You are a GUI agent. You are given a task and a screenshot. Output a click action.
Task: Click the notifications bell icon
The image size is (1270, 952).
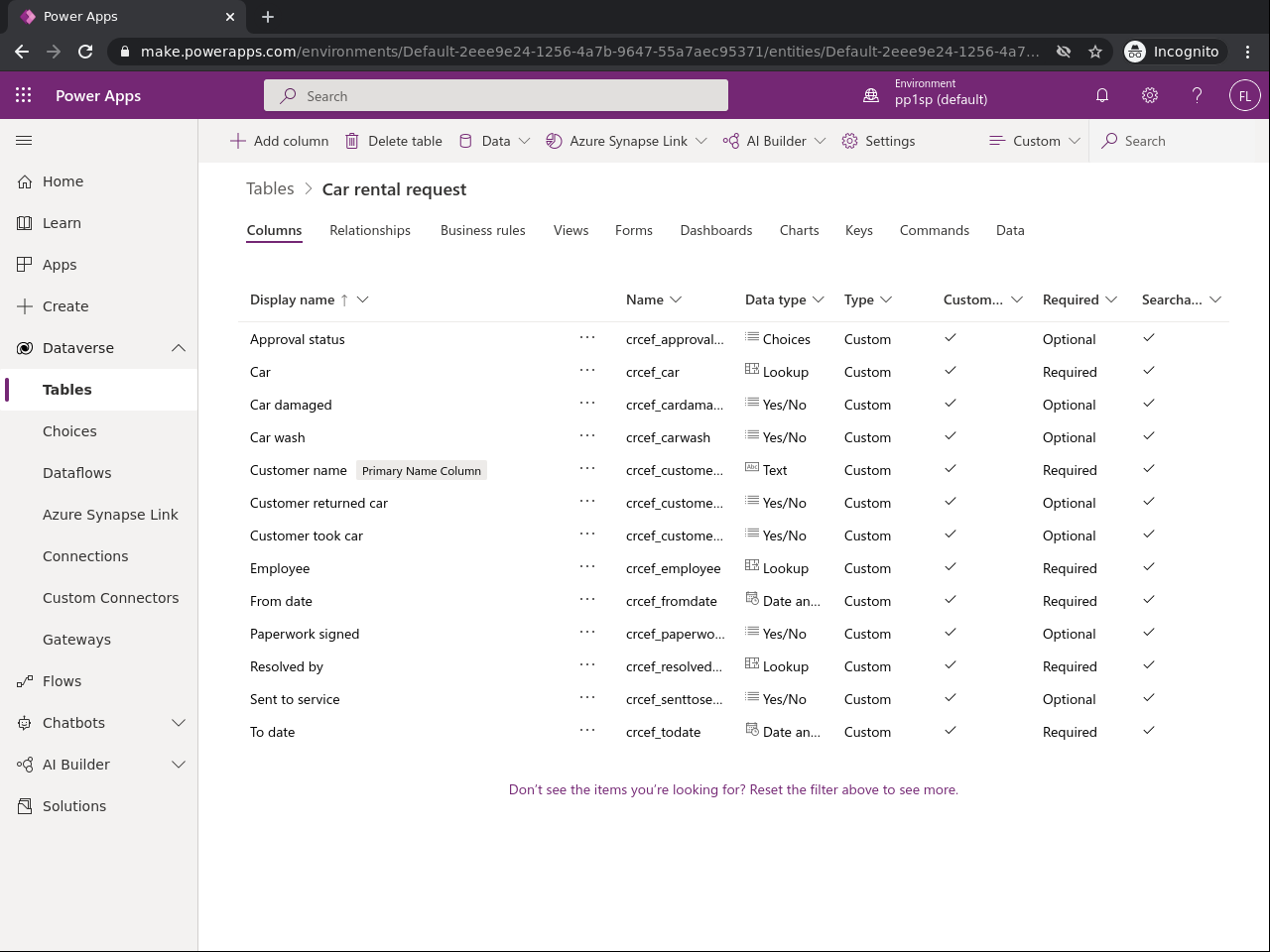pyautogui.click(x=1101, y=95)
